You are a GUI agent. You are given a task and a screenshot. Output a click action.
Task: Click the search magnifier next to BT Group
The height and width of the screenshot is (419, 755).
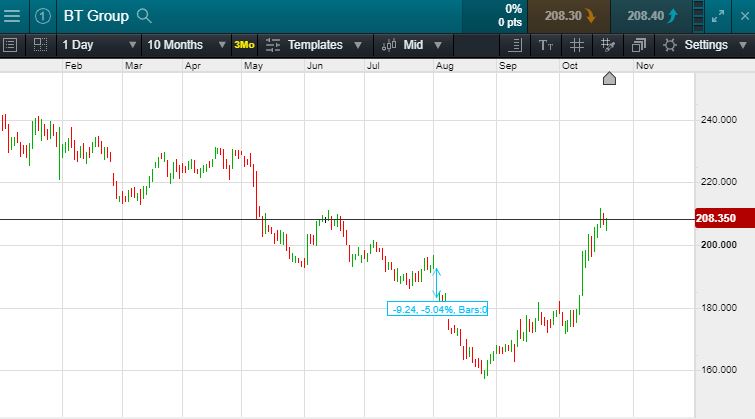[144, 16]
